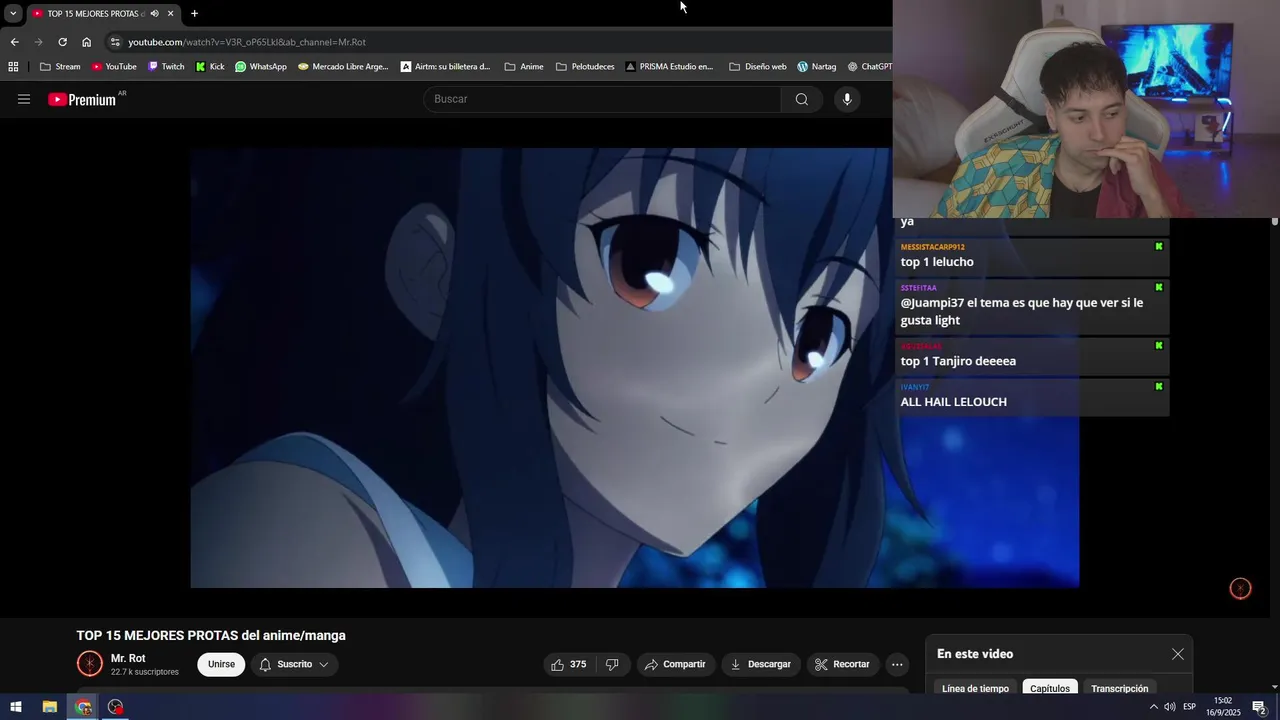This screenshot has height=720, width=1280.
Task: Click the 'top 1 Tanjiro deeeea' chat message
Action: pos(958,361)
